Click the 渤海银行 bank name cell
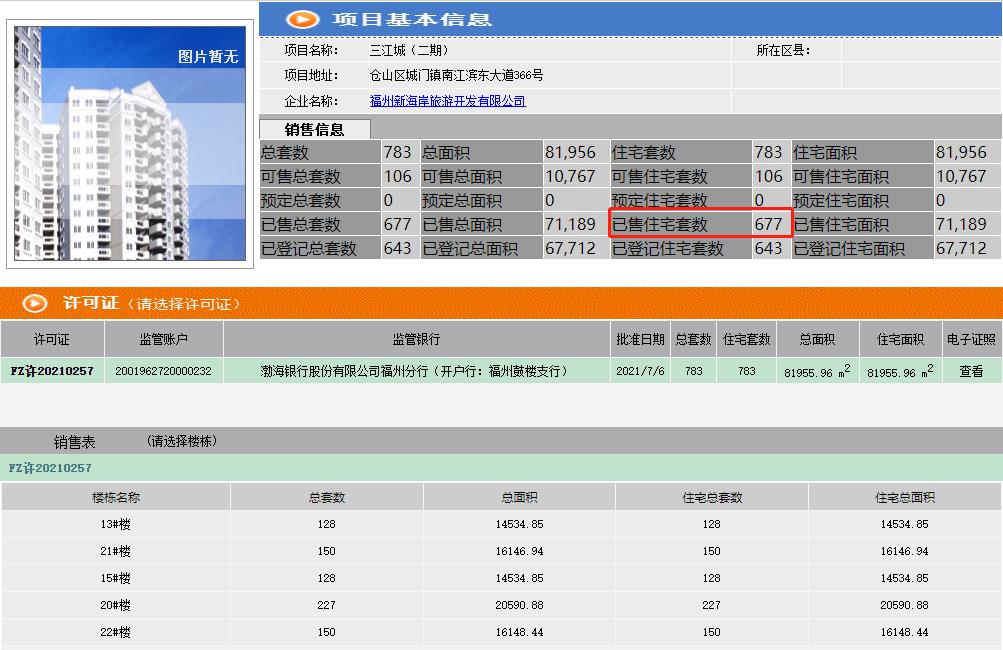Image resolution: width=1003 pixels, height=650 pixels. pos(414,371)
